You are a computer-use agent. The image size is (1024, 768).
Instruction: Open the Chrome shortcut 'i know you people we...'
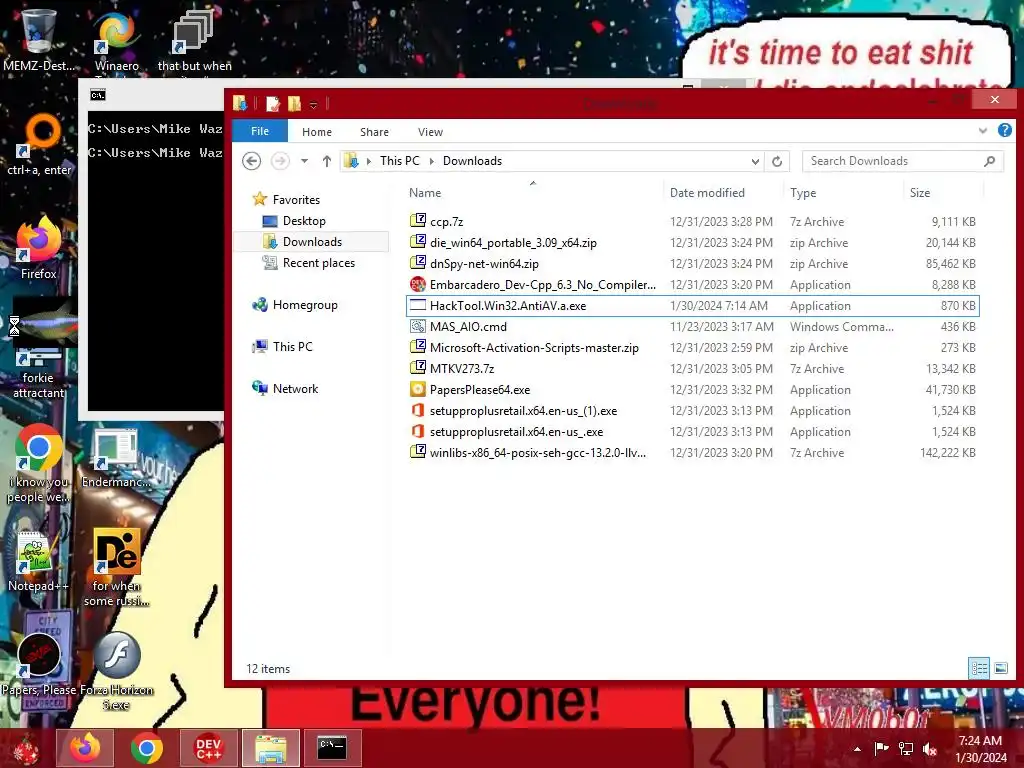[39, 464]
